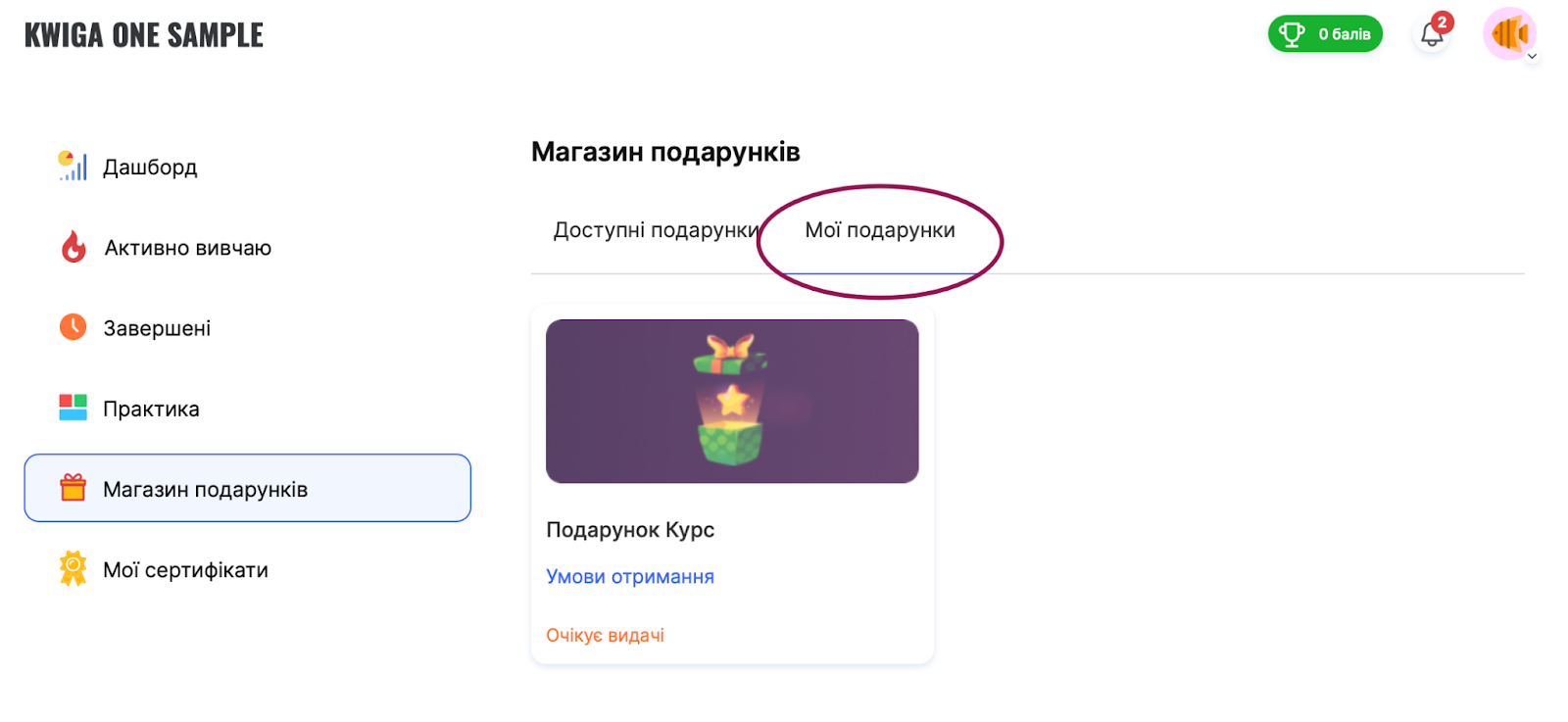
Task: Switch to Доступні подарунки tab
Action: pyautogui.click(x=655, y=230)
